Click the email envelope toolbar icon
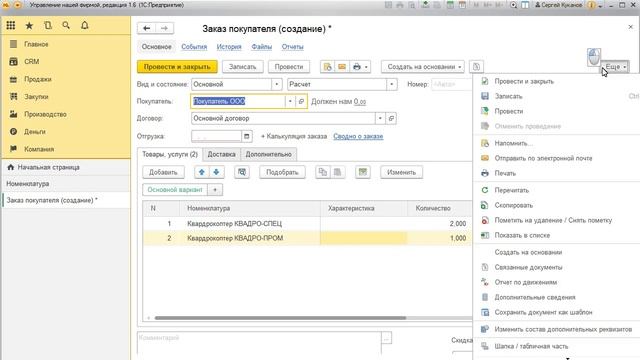The image size is (640, 360). (x=342, y=67)
